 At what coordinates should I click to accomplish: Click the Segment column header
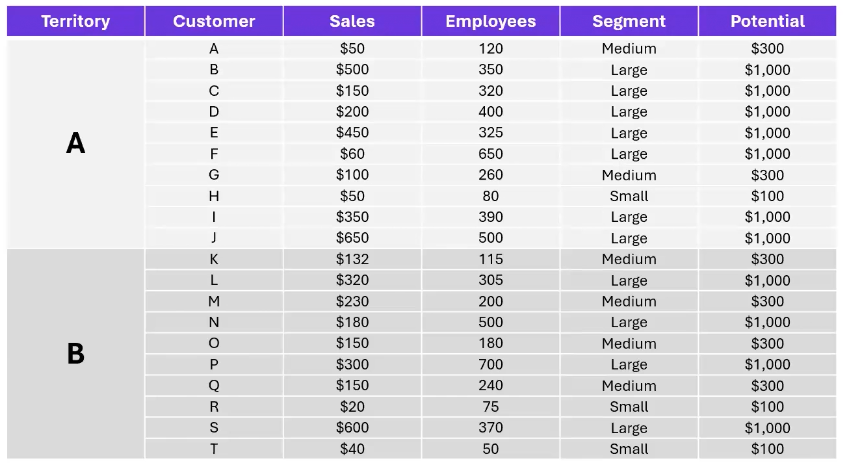pyautogui.click(x=629, y=21)
